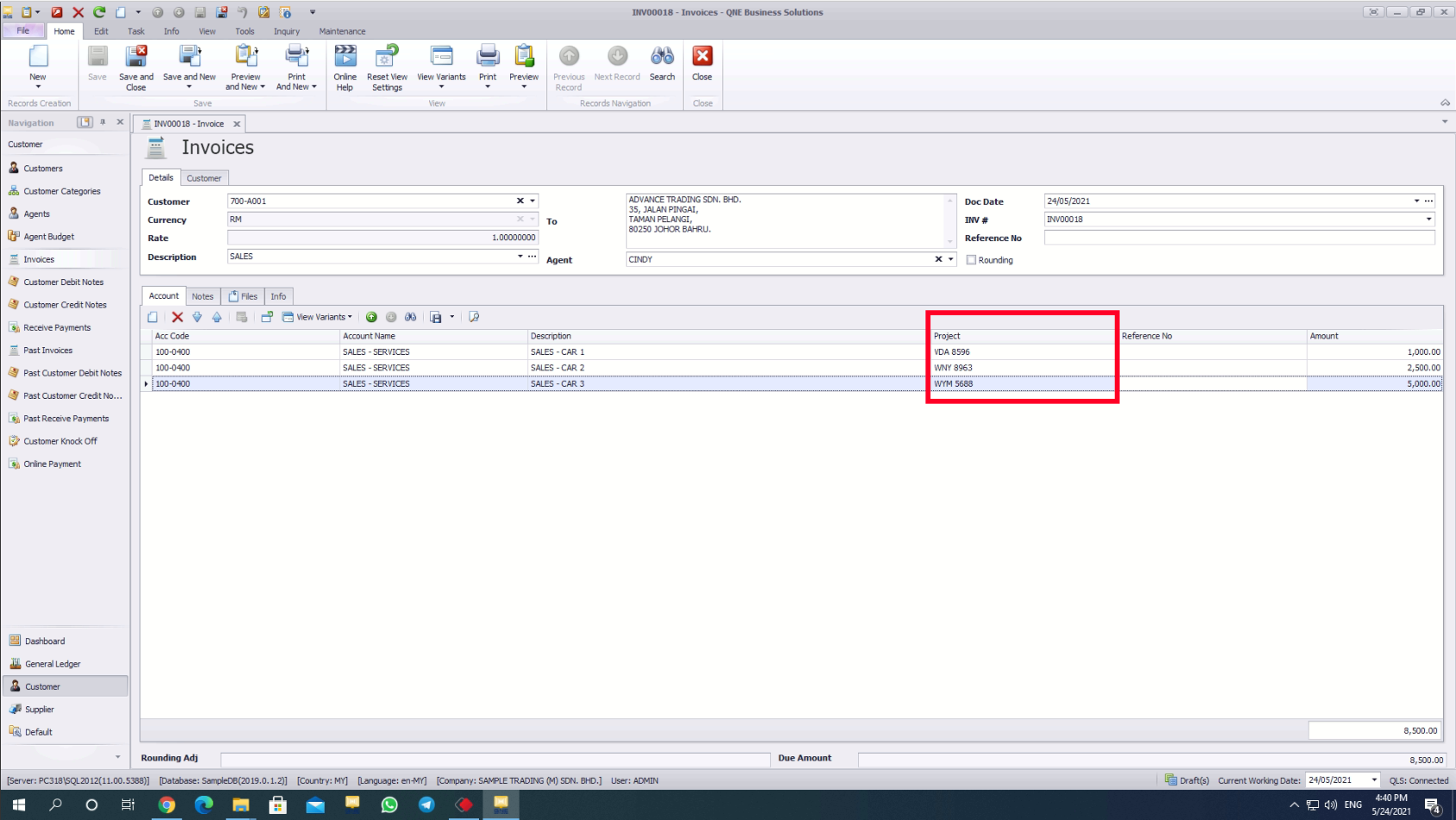Switch to the Info tab beside Files
This screenshot has width=1456, height=820.
278,296
